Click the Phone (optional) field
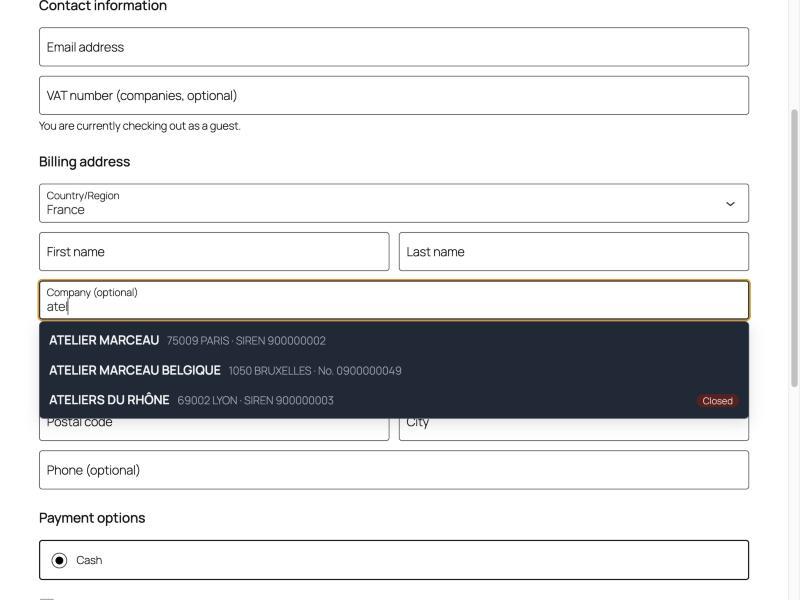Screen dimensions: 800x600 point(394,470)
